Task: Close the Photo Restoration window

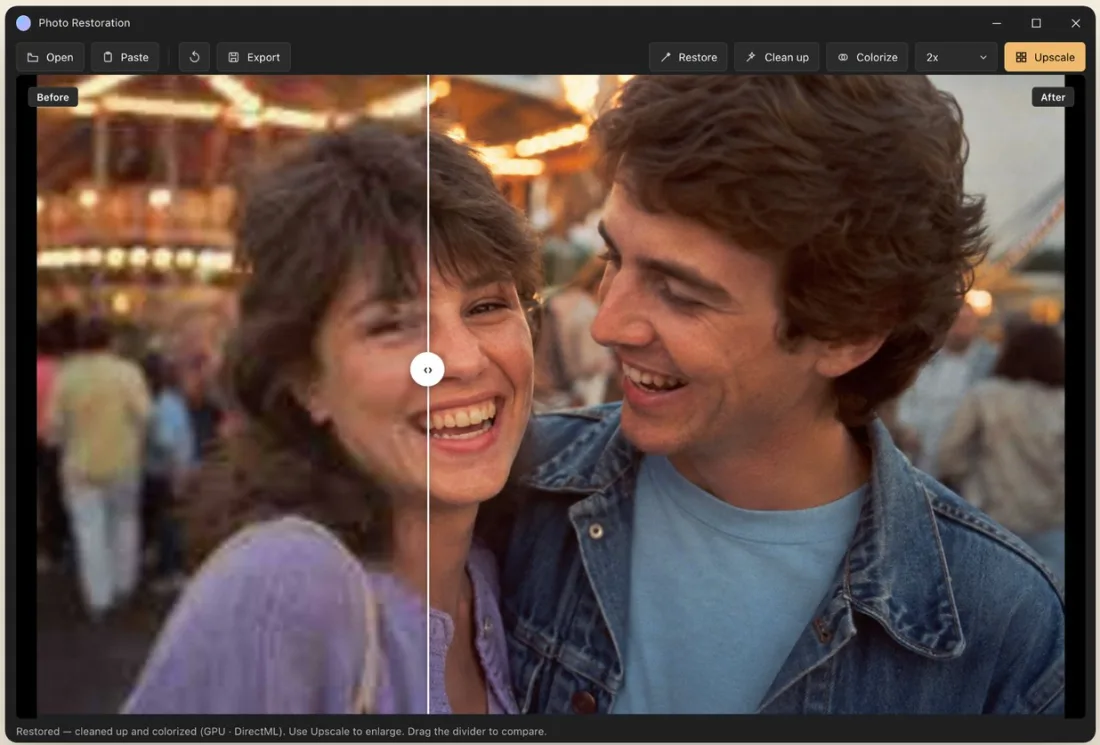Action: click(1075, 23)
